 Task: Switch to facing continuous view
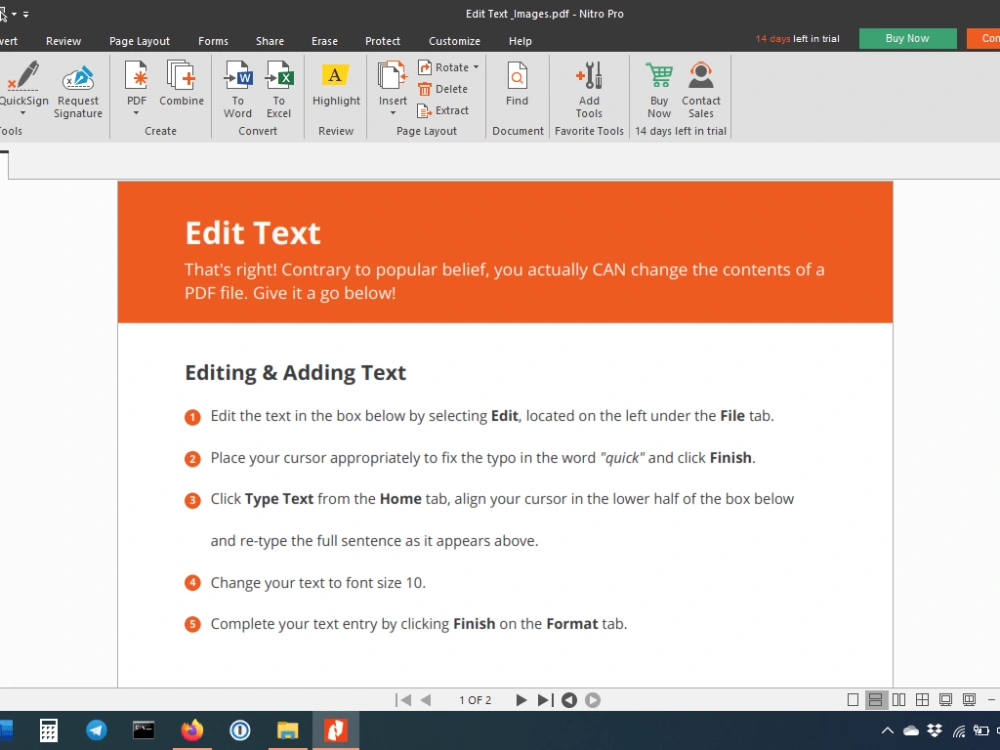tap(922, 700)
